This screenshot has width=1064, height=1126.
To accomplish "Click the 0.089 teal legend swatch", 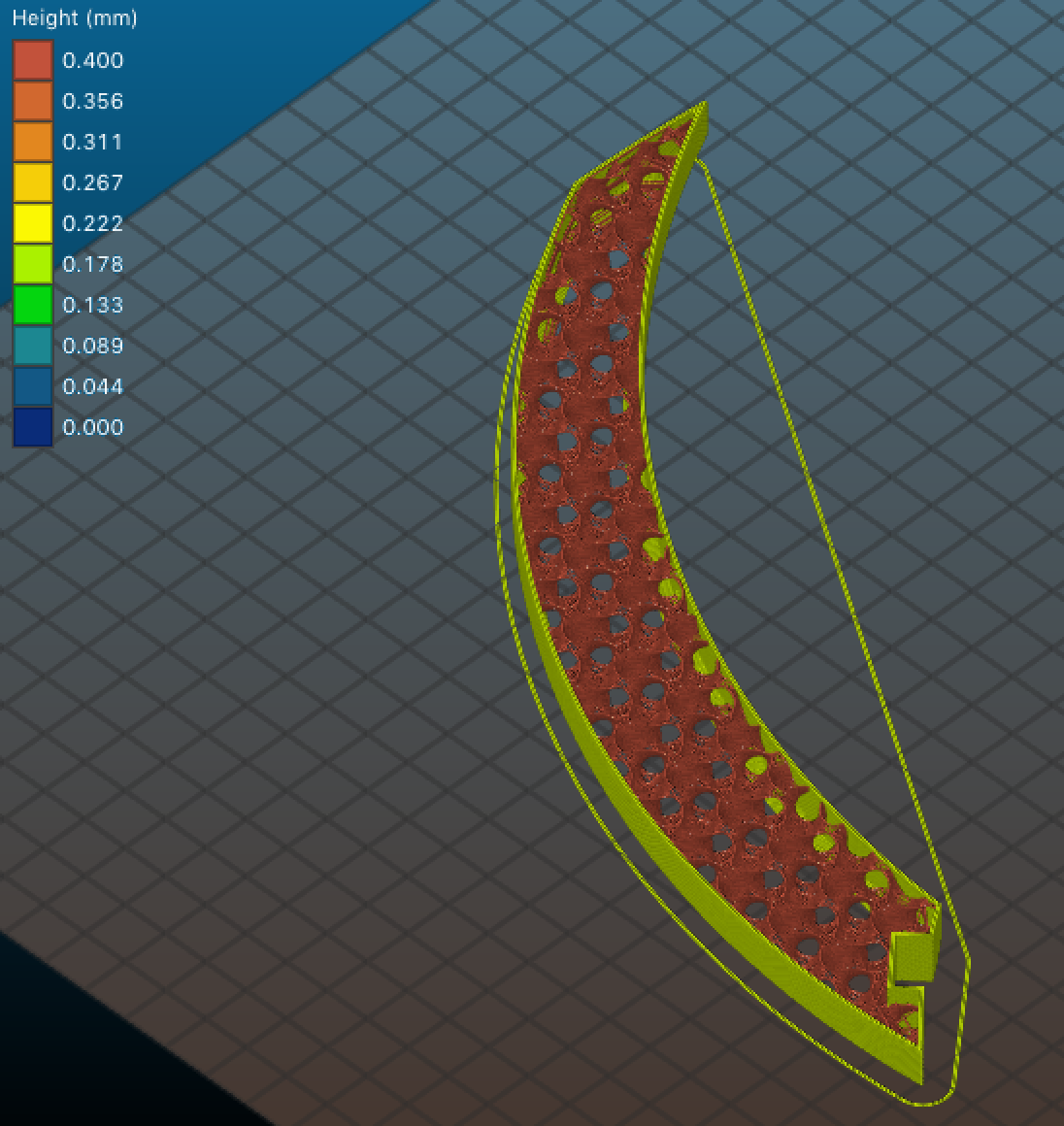I will pyautogui.click(x=33, y=346).
